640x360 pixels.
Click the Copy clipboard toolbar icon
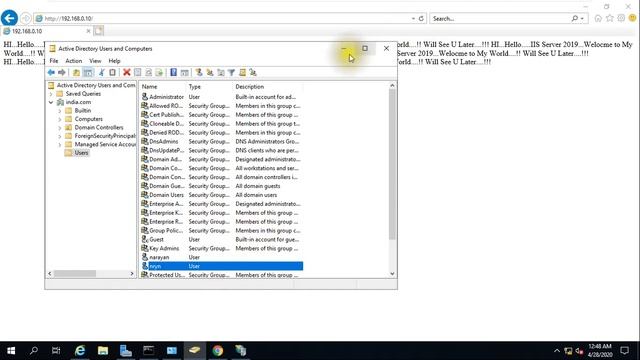click(112, 73)
